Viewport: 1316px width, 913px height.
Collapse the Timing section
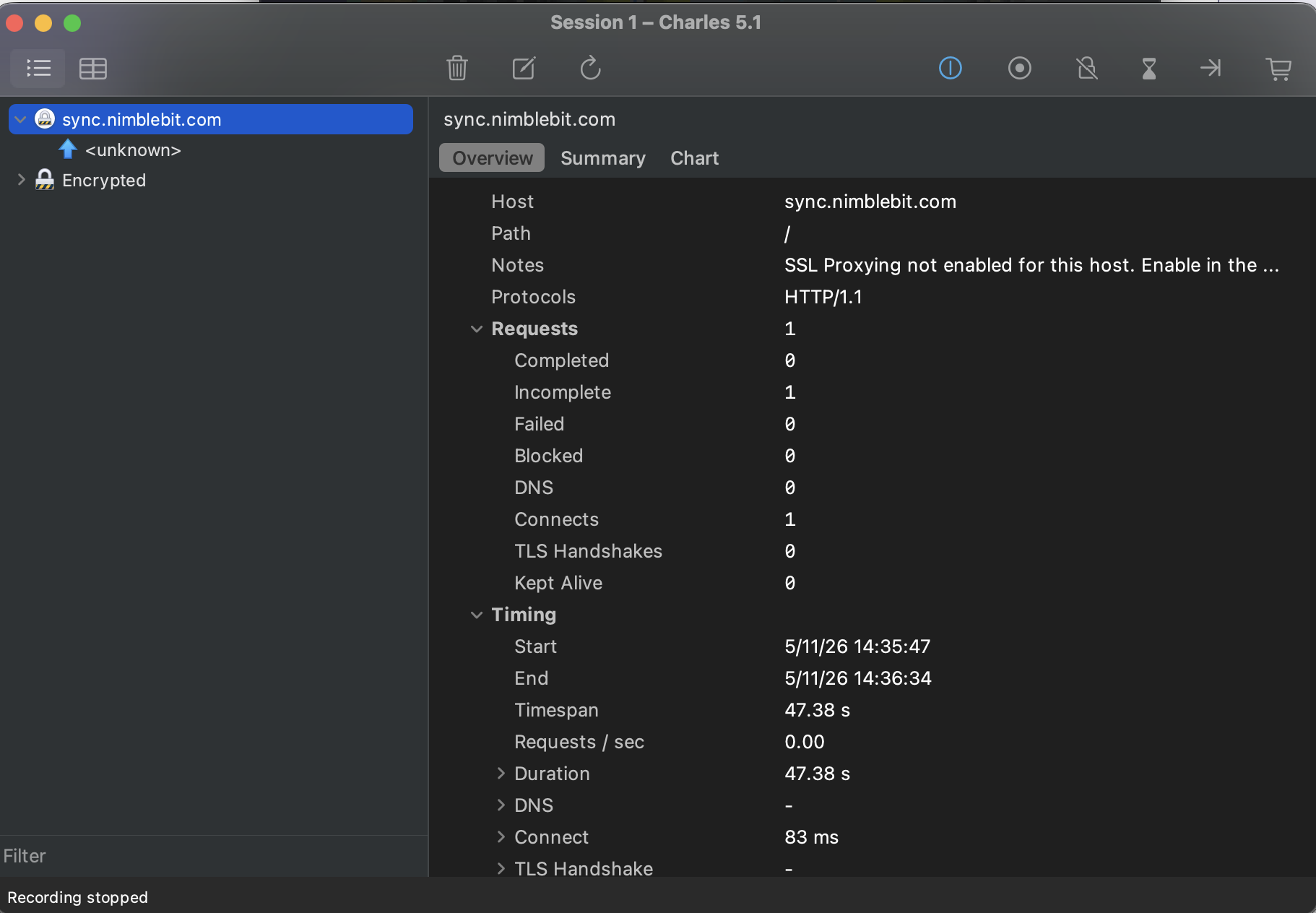tap(476, 615)
